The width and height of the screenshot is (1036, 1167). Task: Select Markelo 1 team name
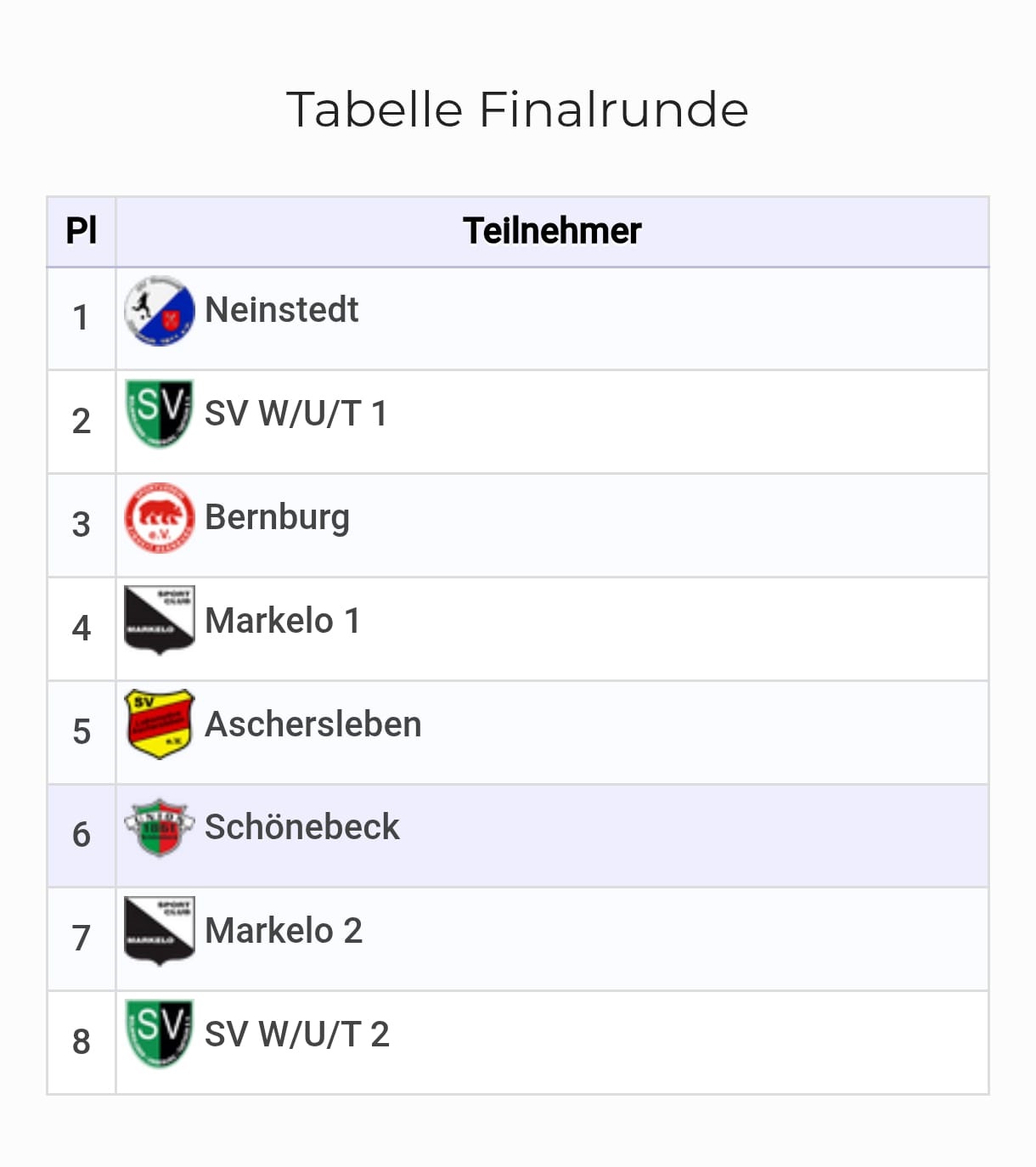pos(284,621)
